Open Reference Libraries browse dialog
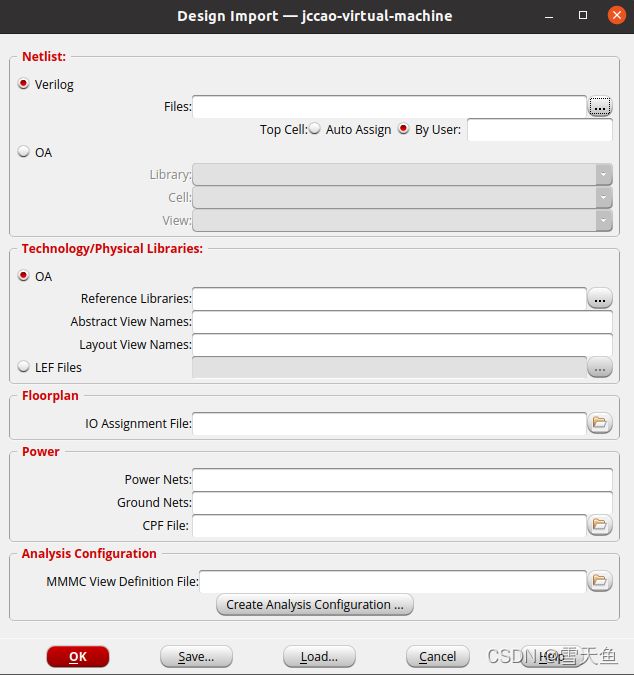Viewport: 634px width, 675px height. click(x=600, y=298)
